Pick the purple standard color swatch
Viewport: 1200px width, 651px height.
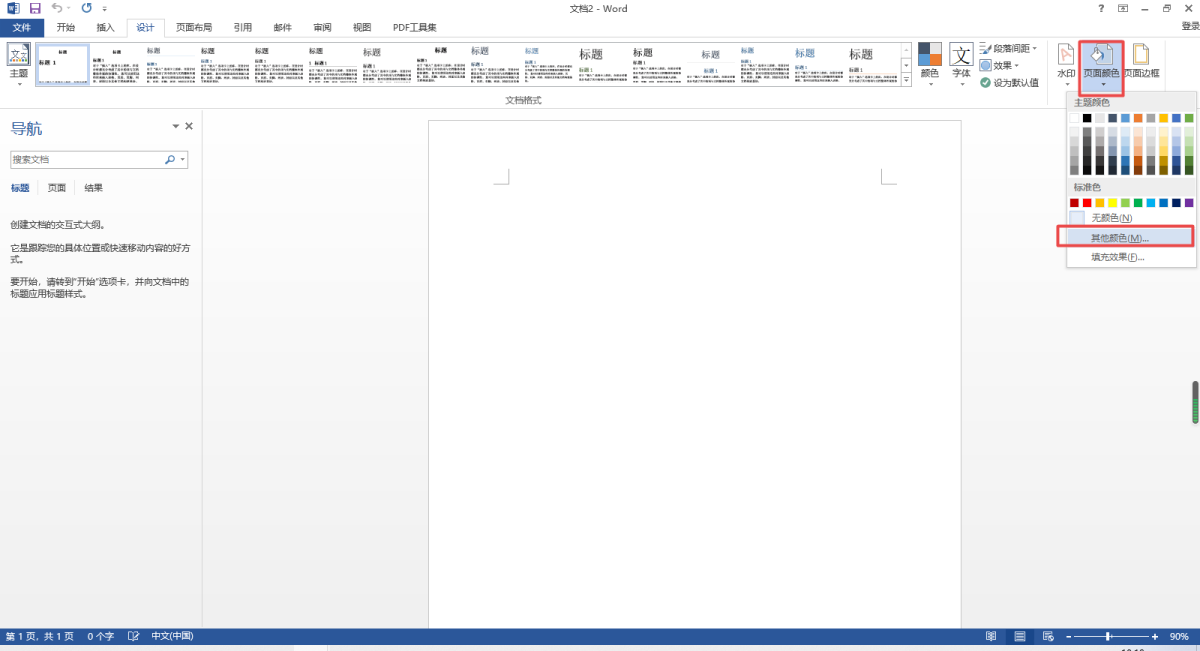(1189, 203)
